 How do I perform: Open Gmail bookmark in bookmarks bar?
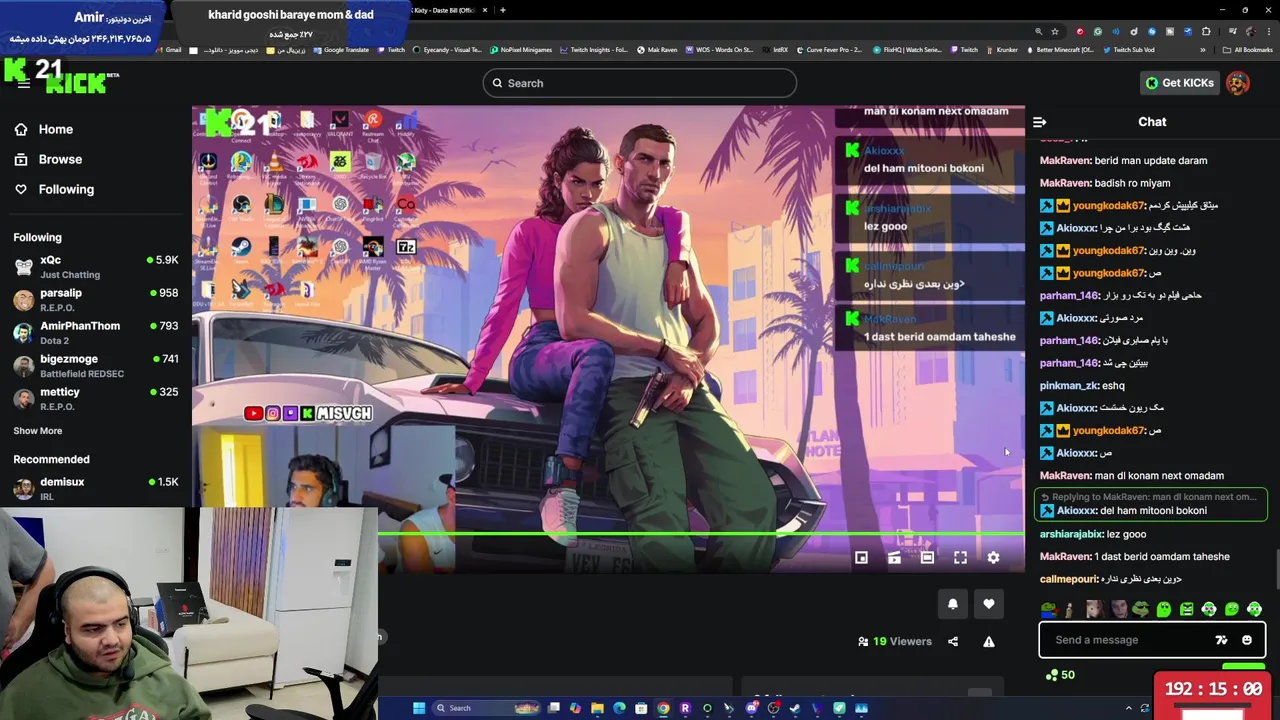point(169,50)
